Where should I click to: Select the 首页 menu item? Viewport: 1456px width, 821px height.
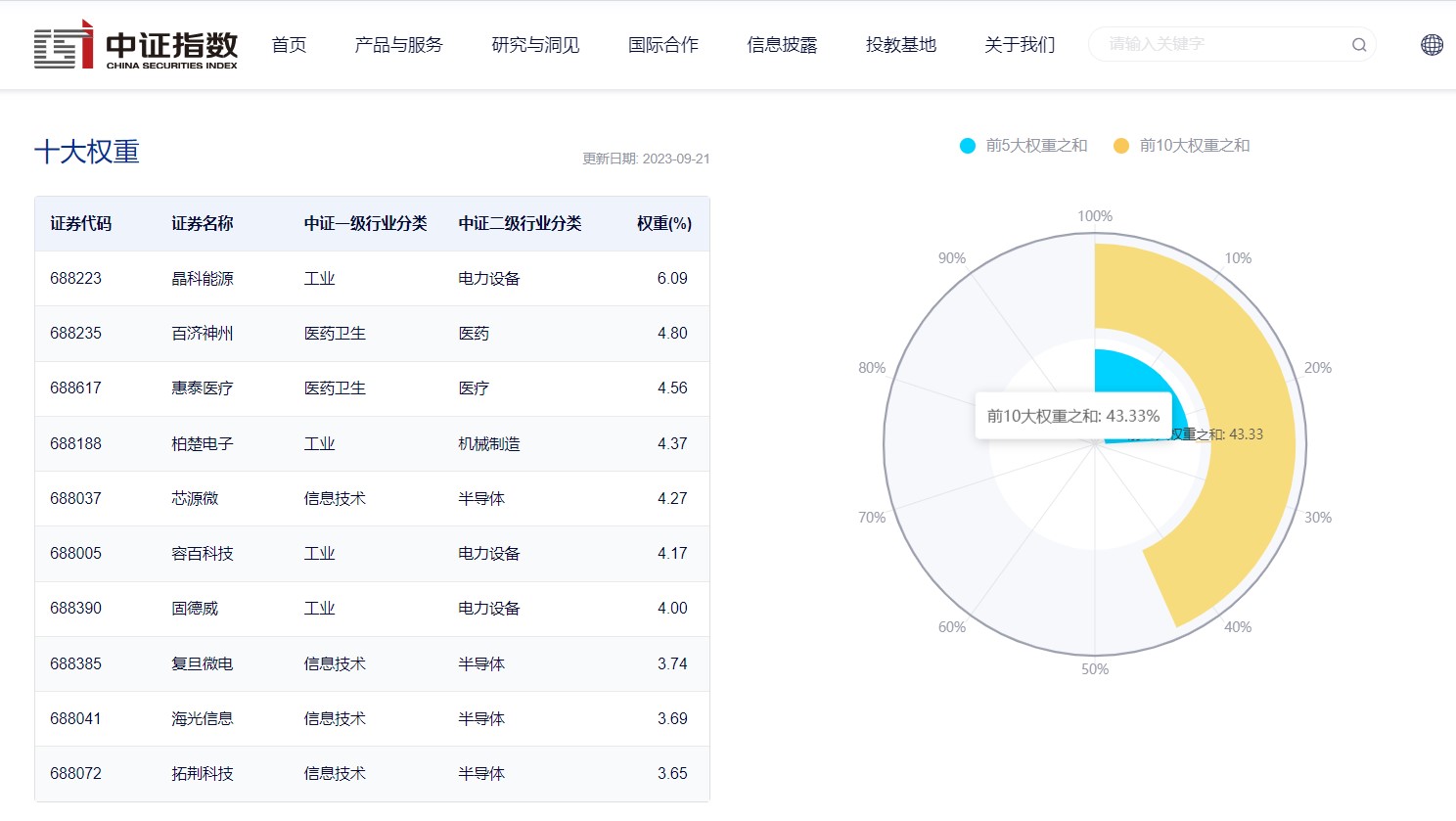pos(289,44)
